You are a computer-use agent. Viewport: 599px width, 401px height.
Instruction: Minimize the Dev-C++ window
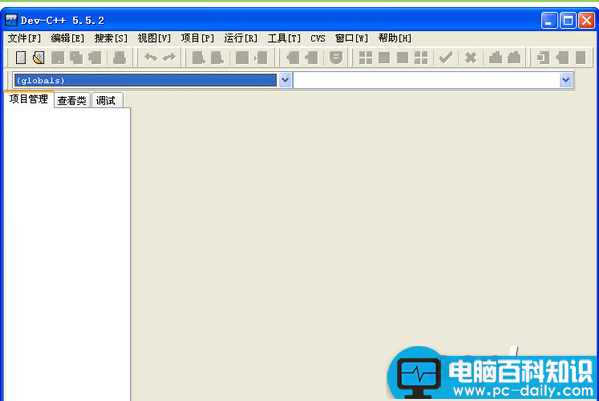549,20
